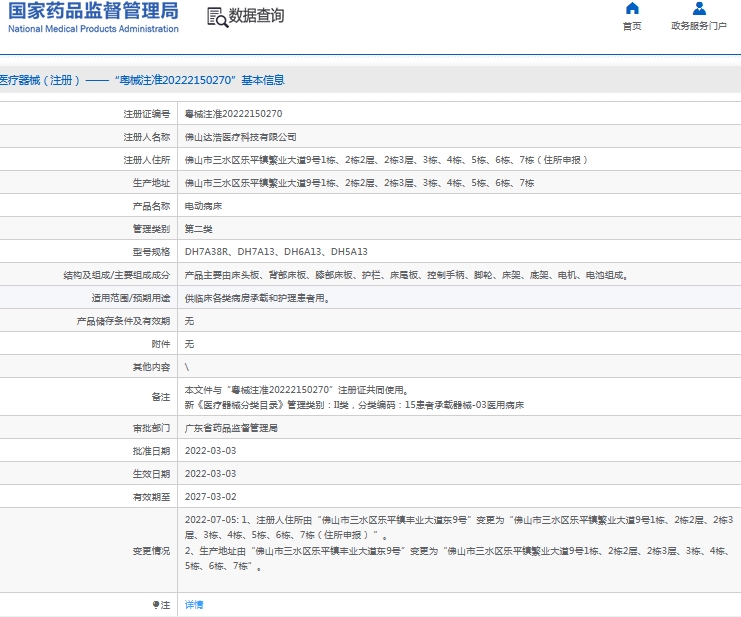Click the 结构及组成/主要组成成分 label
741x617 pixels.
[x=117, y=275]
